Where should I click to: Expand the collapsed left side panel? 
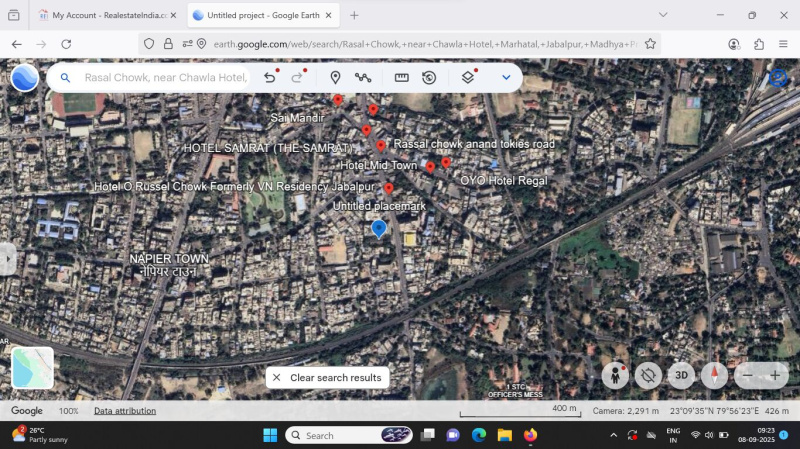click(x=8, y=259)
